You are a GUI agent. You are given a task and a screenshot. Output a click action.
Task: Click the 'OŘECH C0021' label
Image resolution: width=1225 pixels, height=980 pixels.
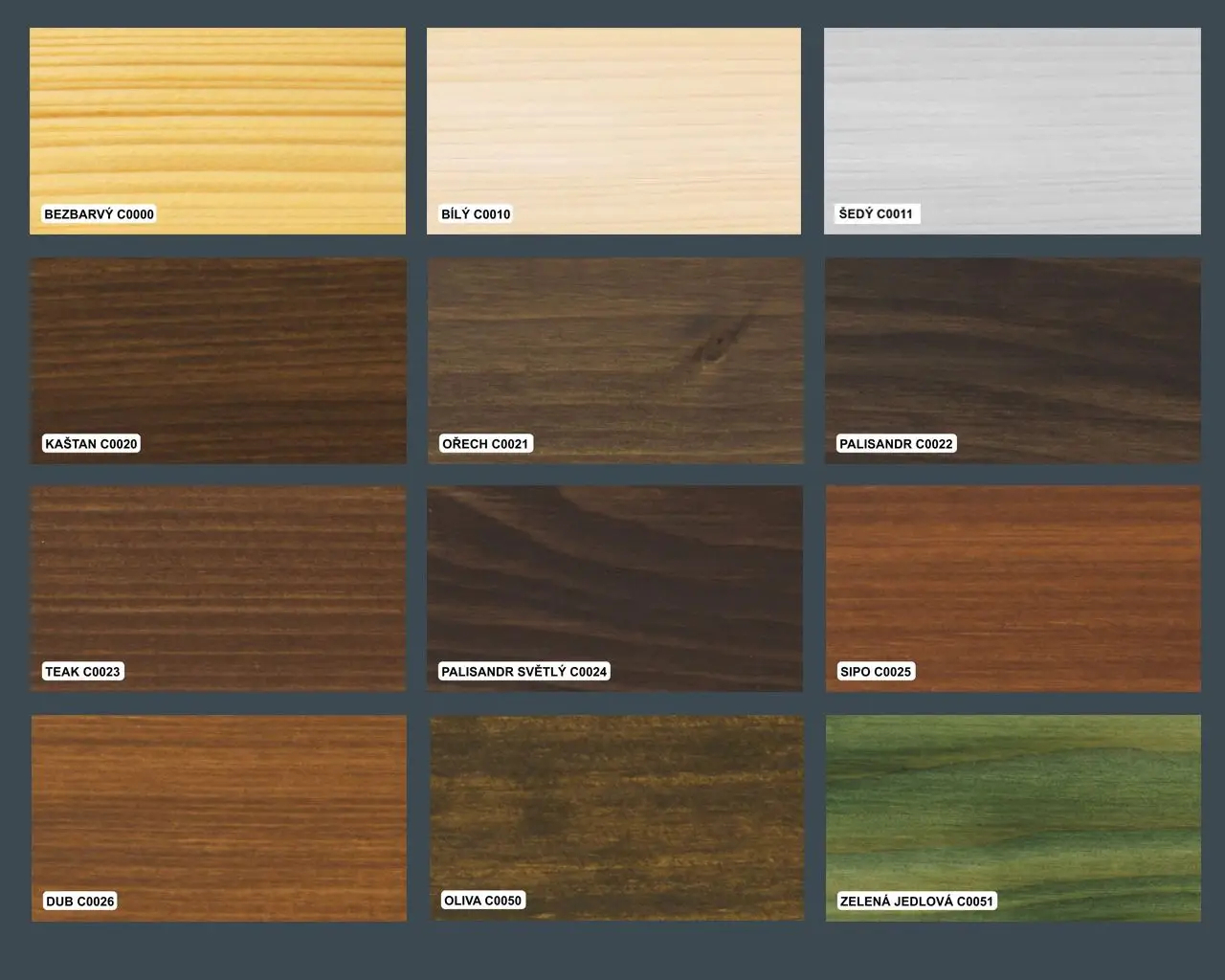[485, 444]
